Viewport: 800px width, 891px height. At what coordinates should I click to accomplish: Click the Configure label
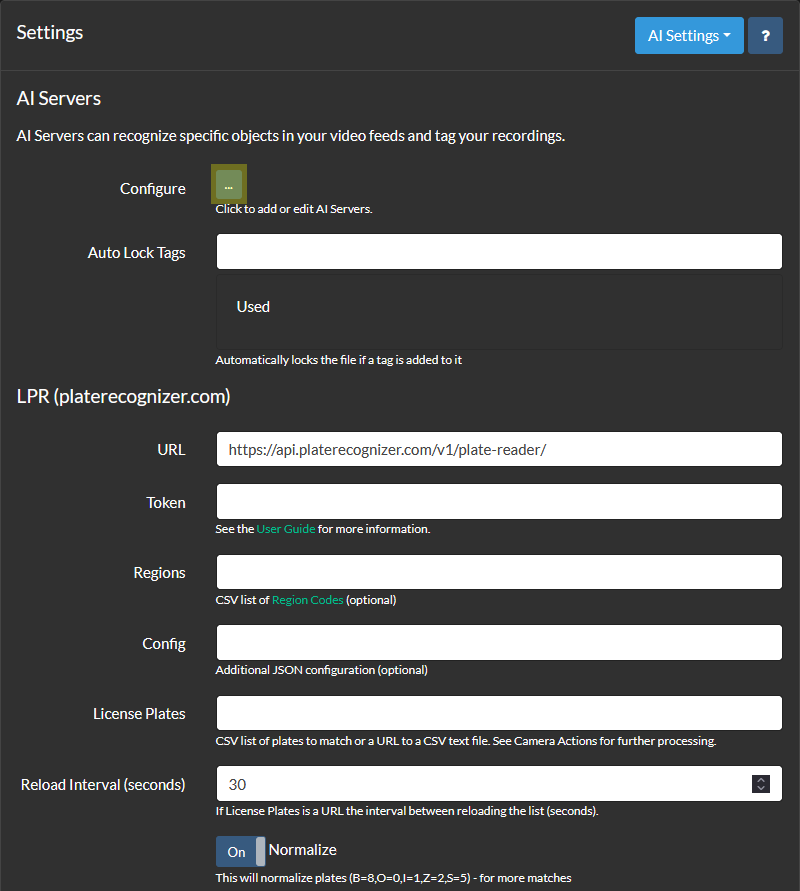pyautogui.click(x=152, y=189)
